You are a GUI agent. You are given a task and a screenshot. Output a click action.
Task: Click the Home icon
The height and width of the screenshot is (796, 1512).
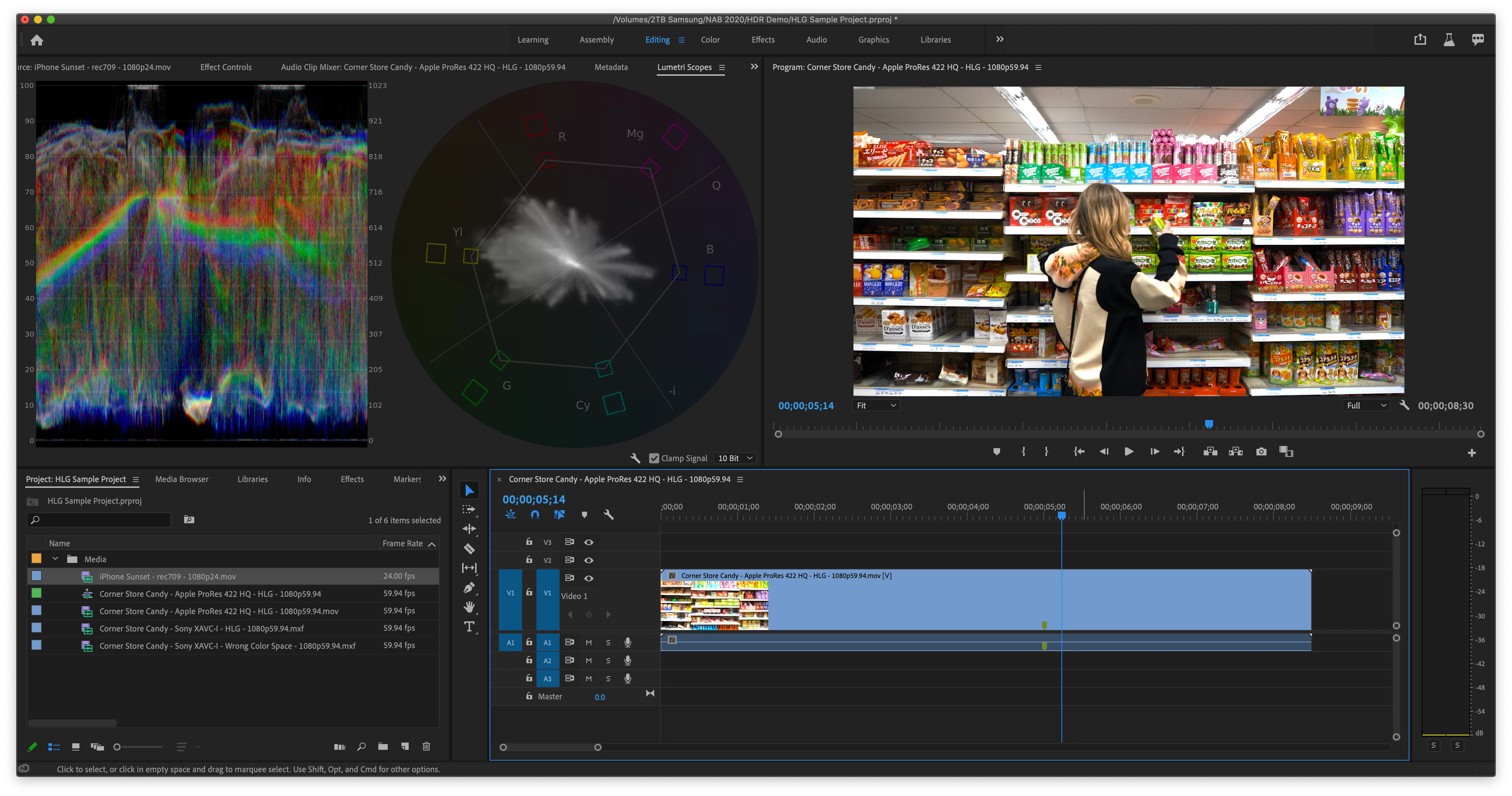(x=37, y=40)
